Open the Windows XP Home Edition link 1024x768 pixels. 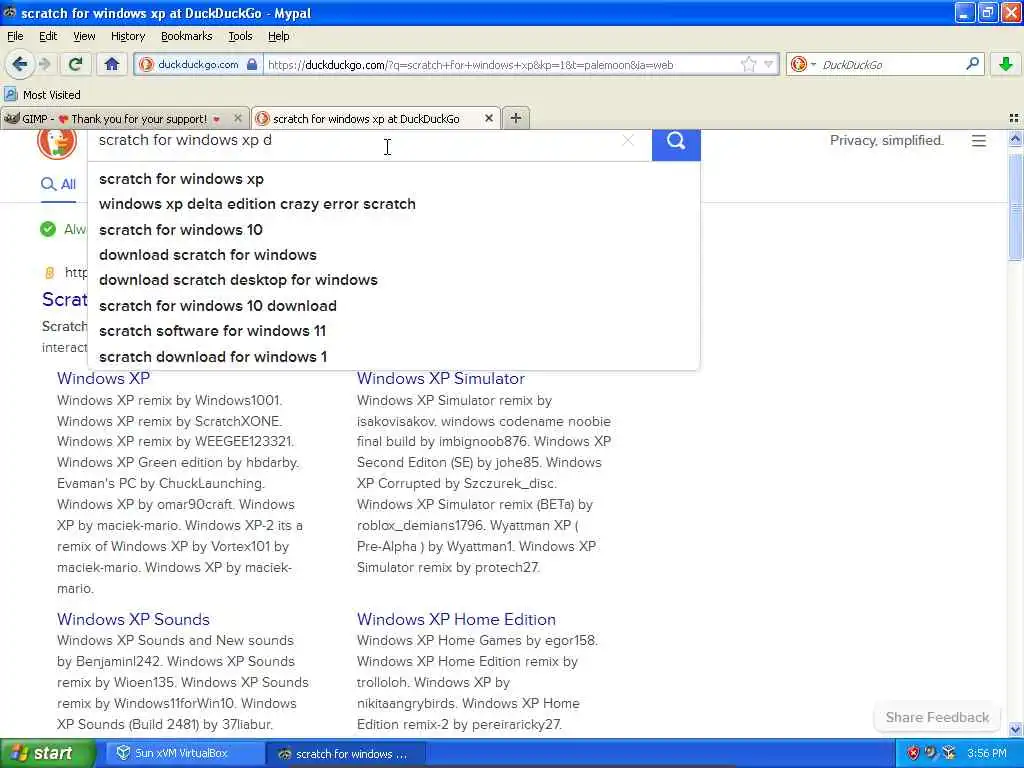coord(456,619)
